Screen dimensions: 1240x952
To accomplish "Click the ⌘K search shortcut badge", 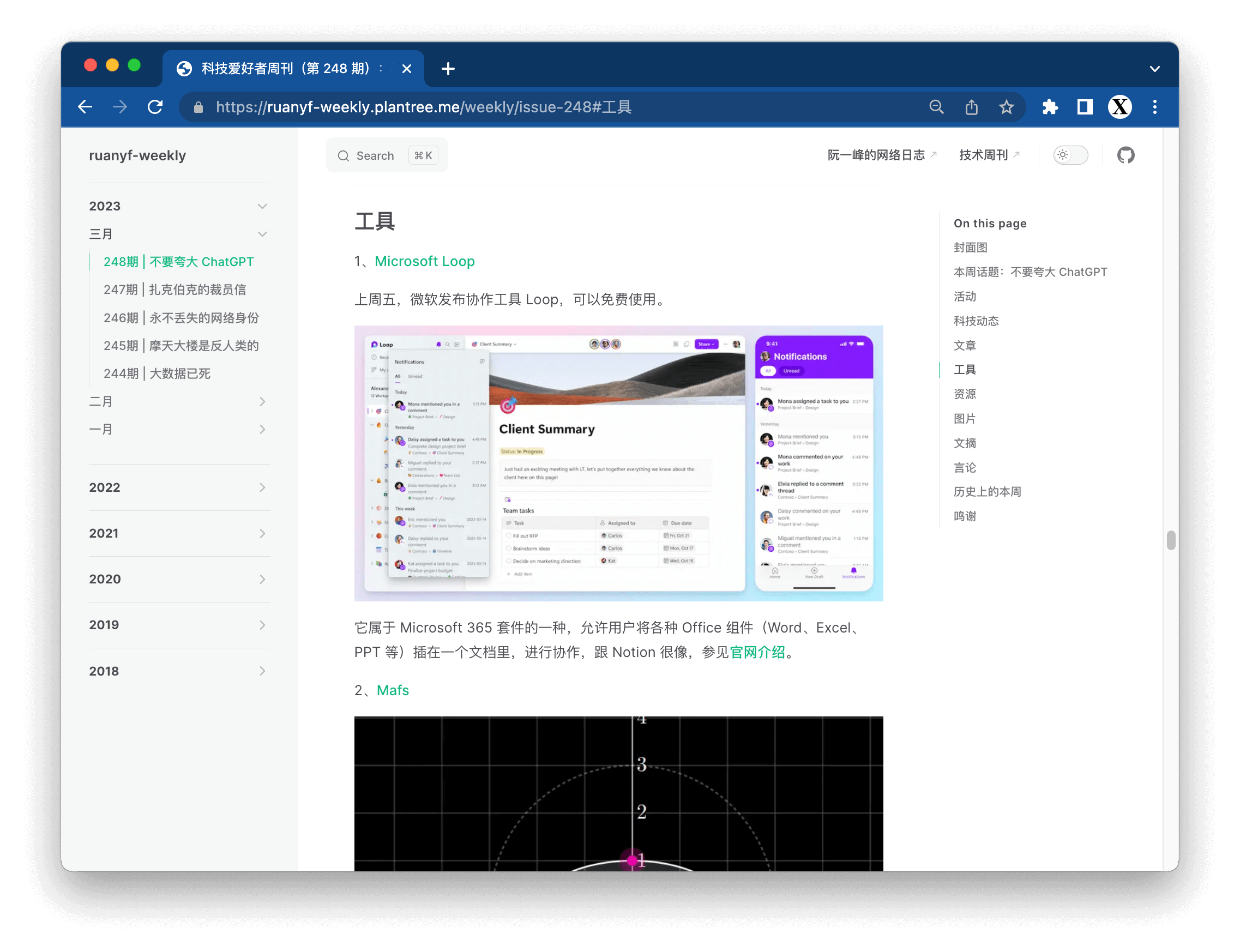I will (423, 155).
